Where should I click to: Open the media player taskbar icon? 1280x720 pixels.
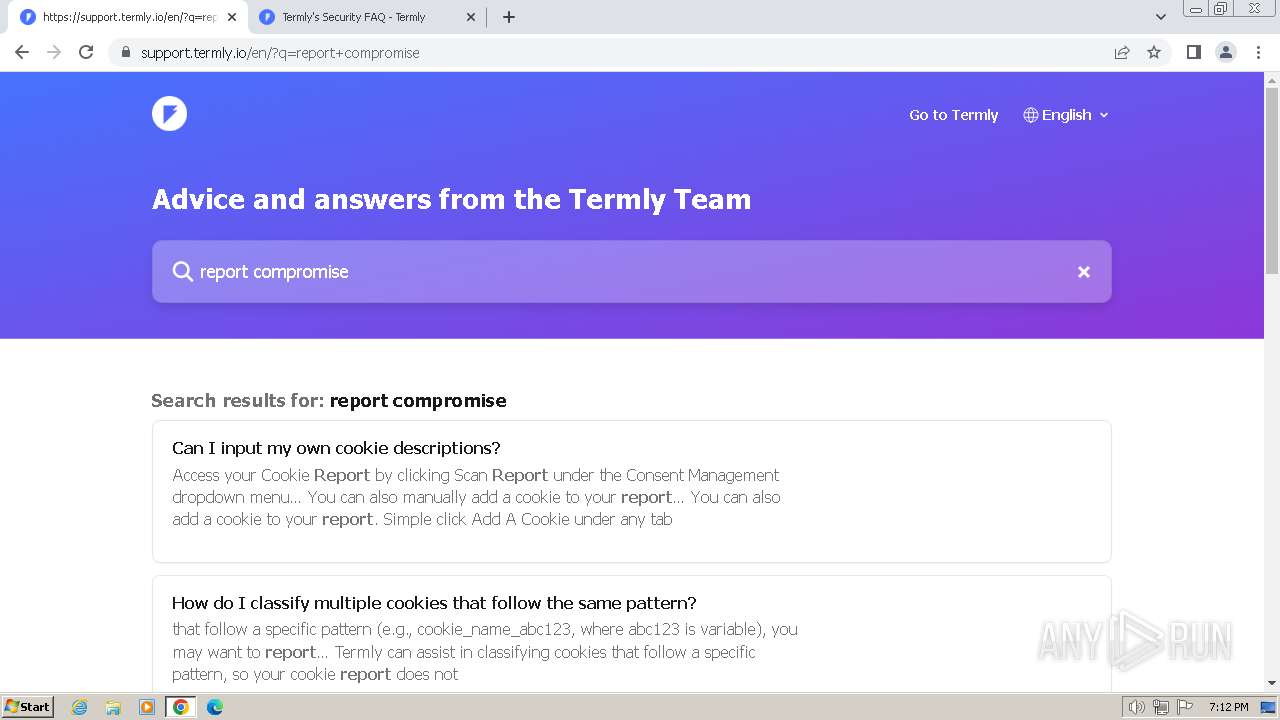[x=147, y=707]
